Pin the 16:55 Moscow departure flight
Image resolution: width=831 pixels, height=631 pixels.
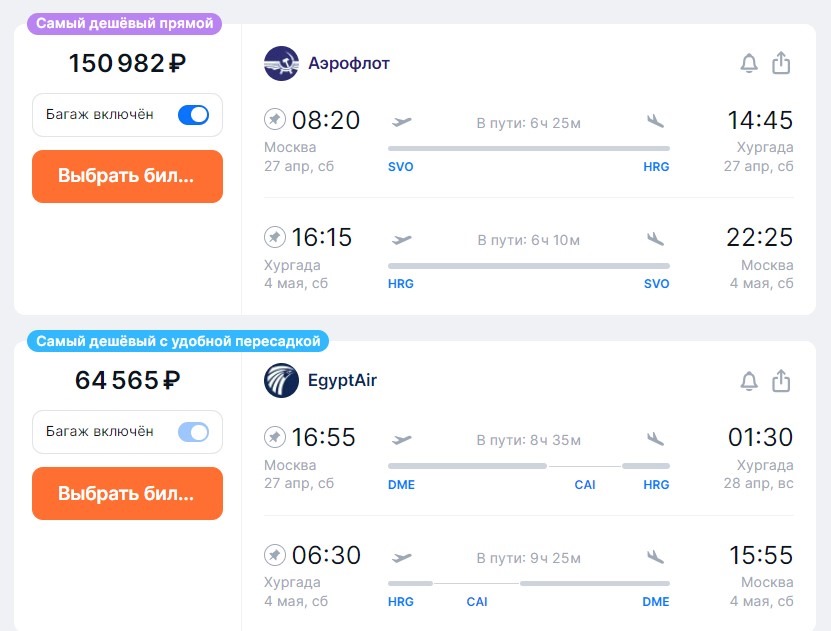[275, 437]
